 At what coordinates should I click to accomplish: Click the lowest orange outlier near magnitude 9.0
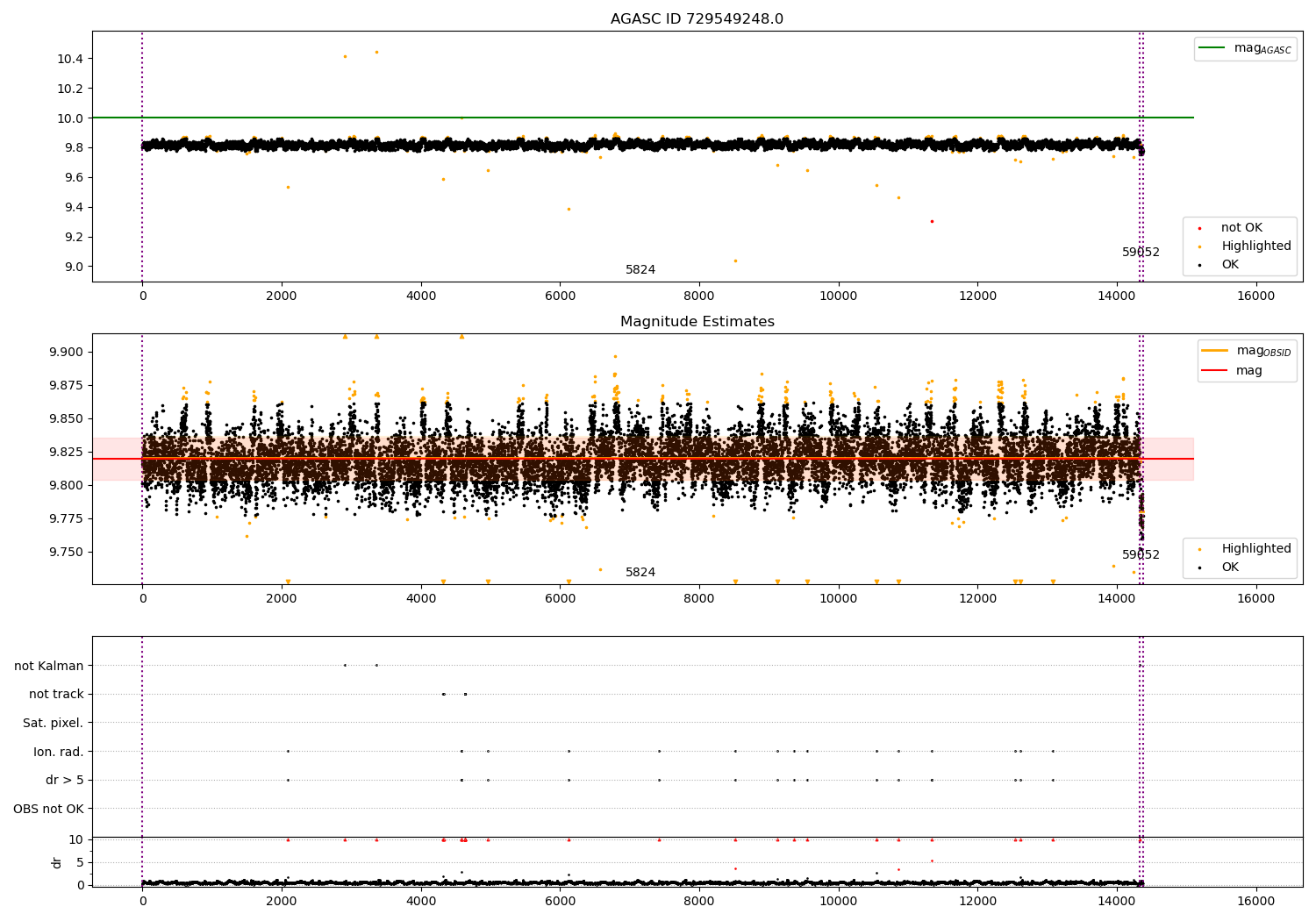click(x=735, y=261)
